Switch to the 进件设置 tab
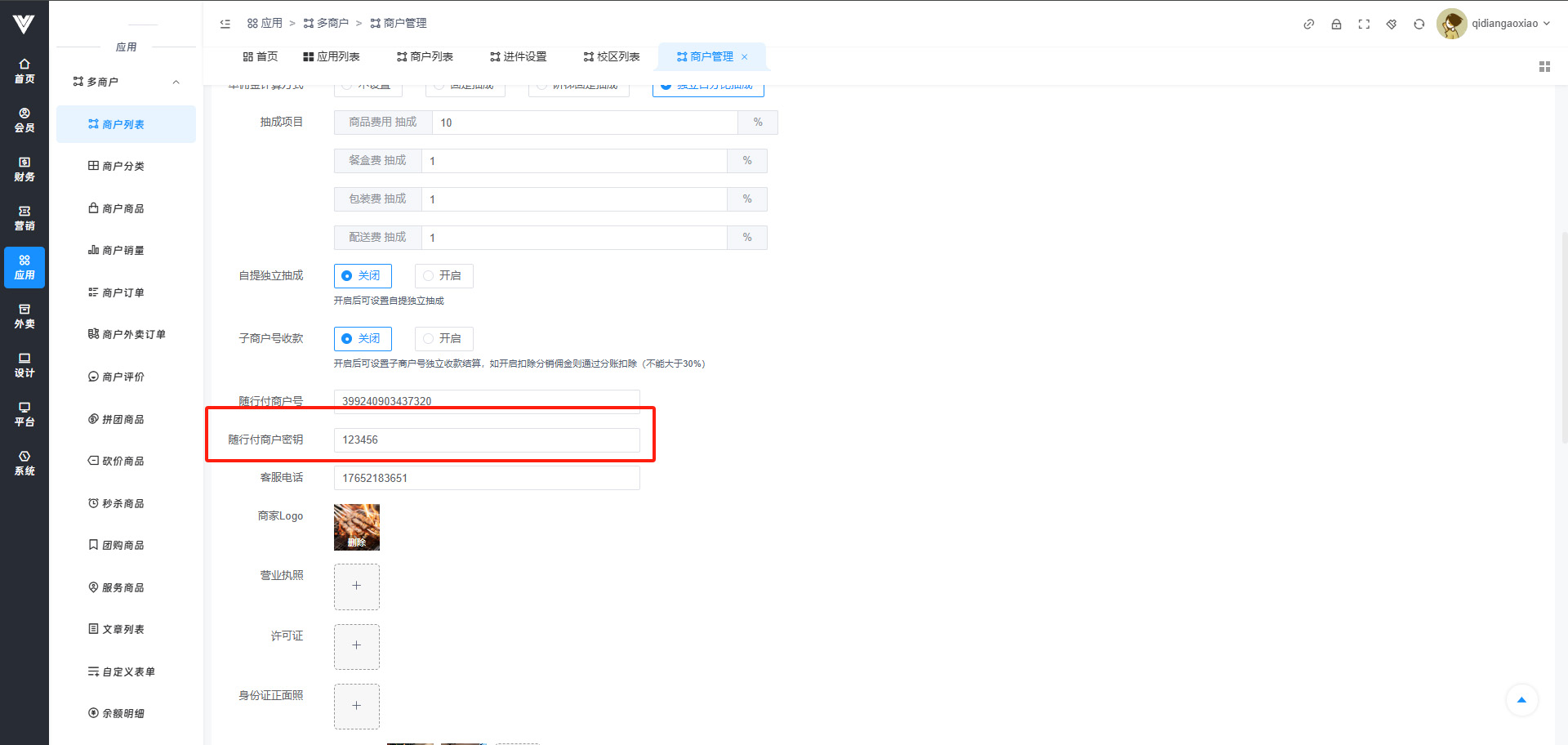 (519, 57)
